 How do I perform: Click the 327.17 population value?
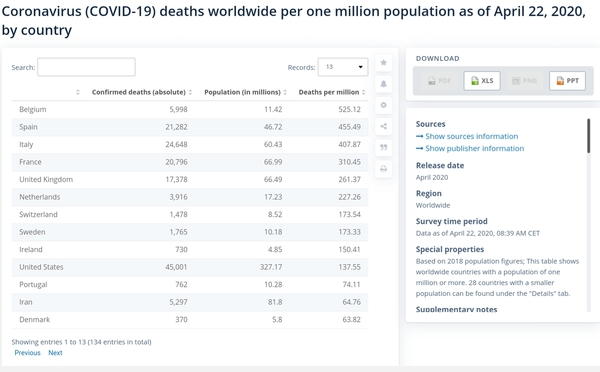[271, 267]
